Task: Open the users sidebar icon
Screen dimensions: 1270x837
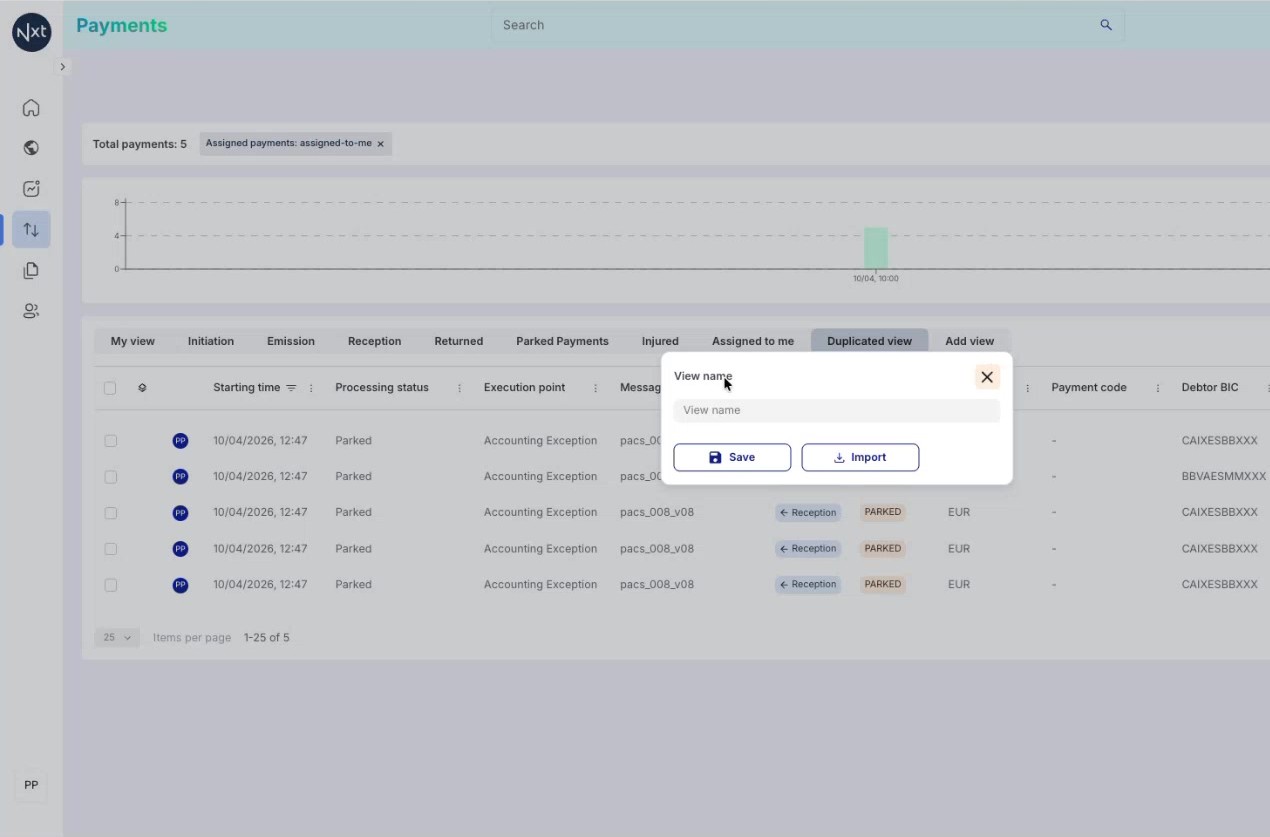Action: point(31,311)
